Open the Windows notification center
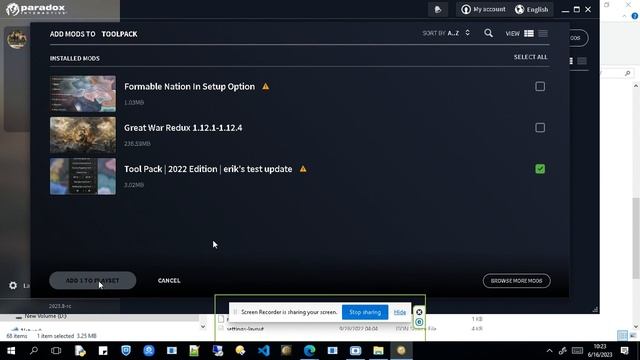The image size is (640, 360). 624,351
